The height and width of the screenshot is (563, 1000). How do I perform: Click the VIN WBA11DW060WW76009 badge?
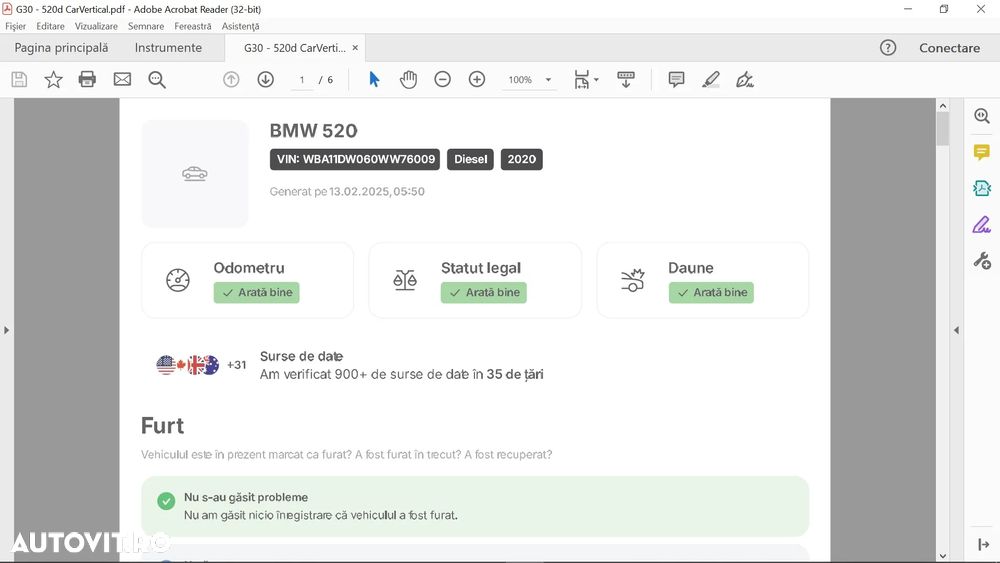(x=355, y=159)
